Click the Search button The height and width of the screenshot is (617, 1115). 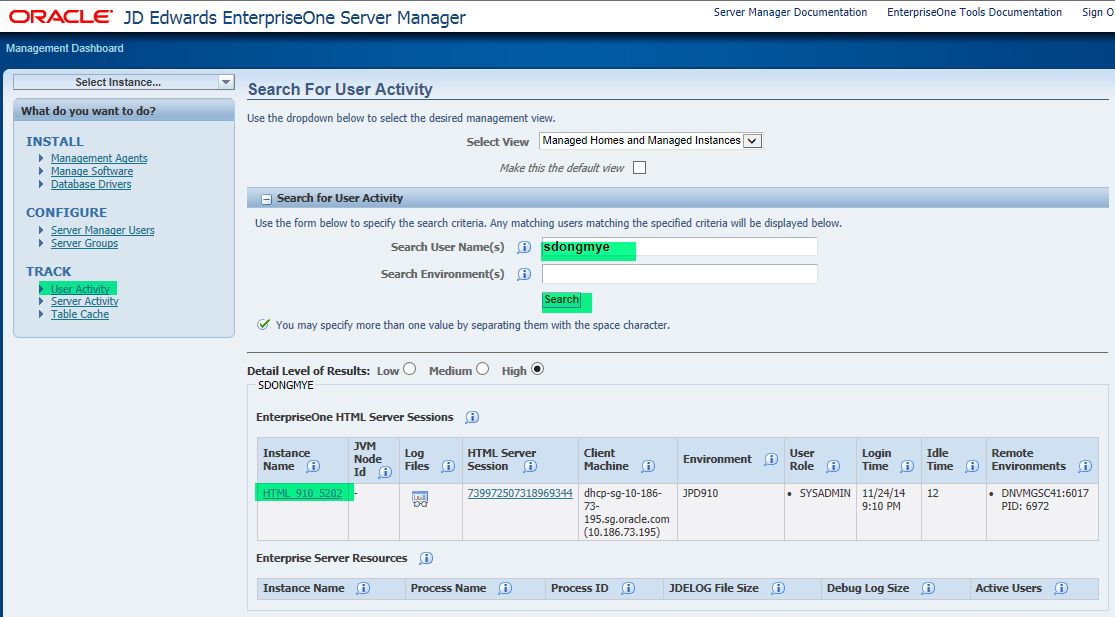[562, 300]
